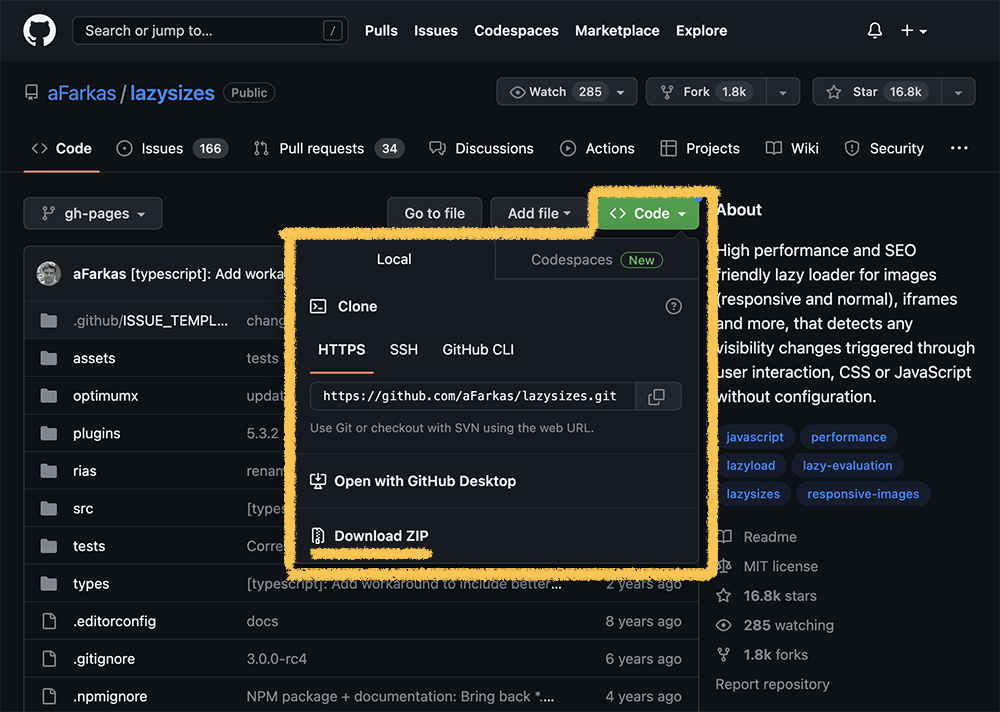This screenshot has height=712, width=1000.
Task: Expand the Watch notification options arrow
Action: (x=621, y=93)
